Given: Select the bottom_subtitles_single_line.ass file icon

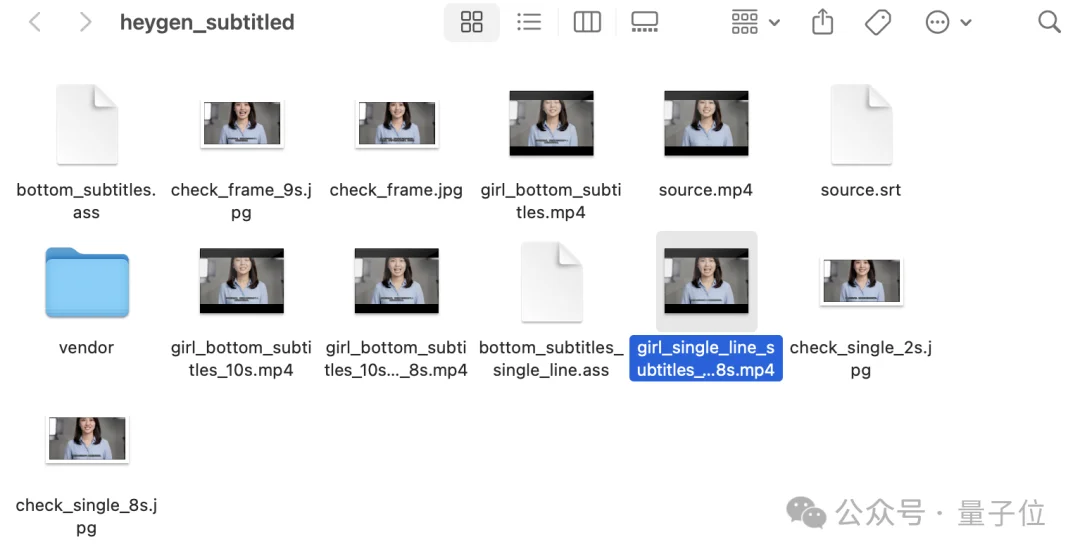Looking at the screenshot, I should [552, 282].
